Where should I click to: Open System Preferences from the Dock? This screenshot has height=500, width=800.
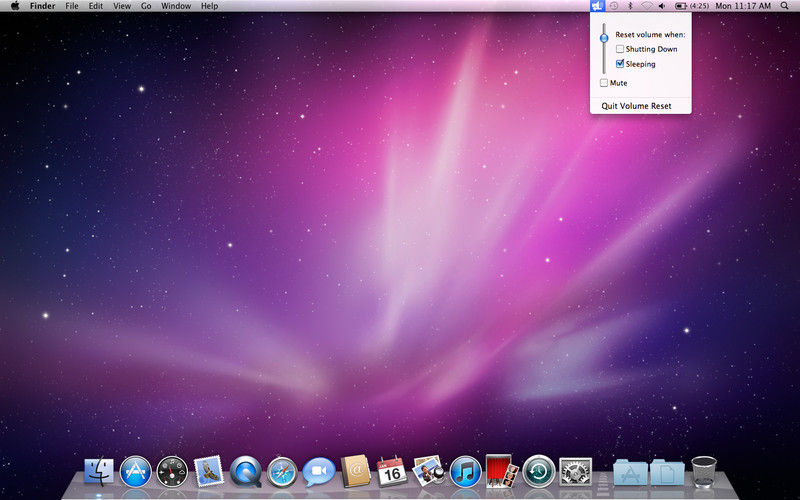[576, 471]
